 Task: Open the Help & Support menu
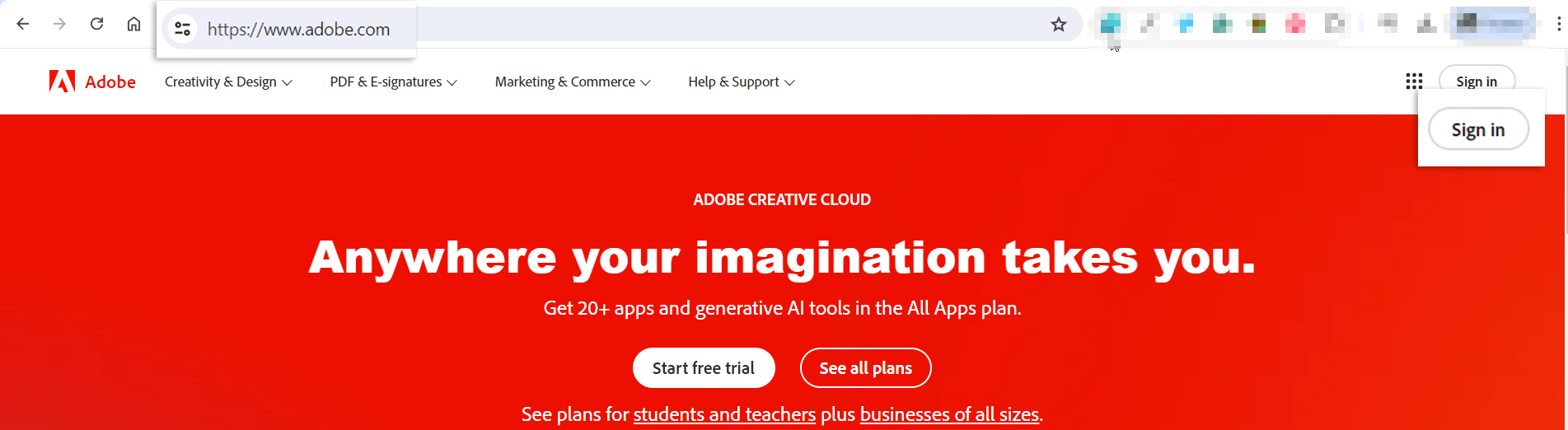tap(741, 82)
